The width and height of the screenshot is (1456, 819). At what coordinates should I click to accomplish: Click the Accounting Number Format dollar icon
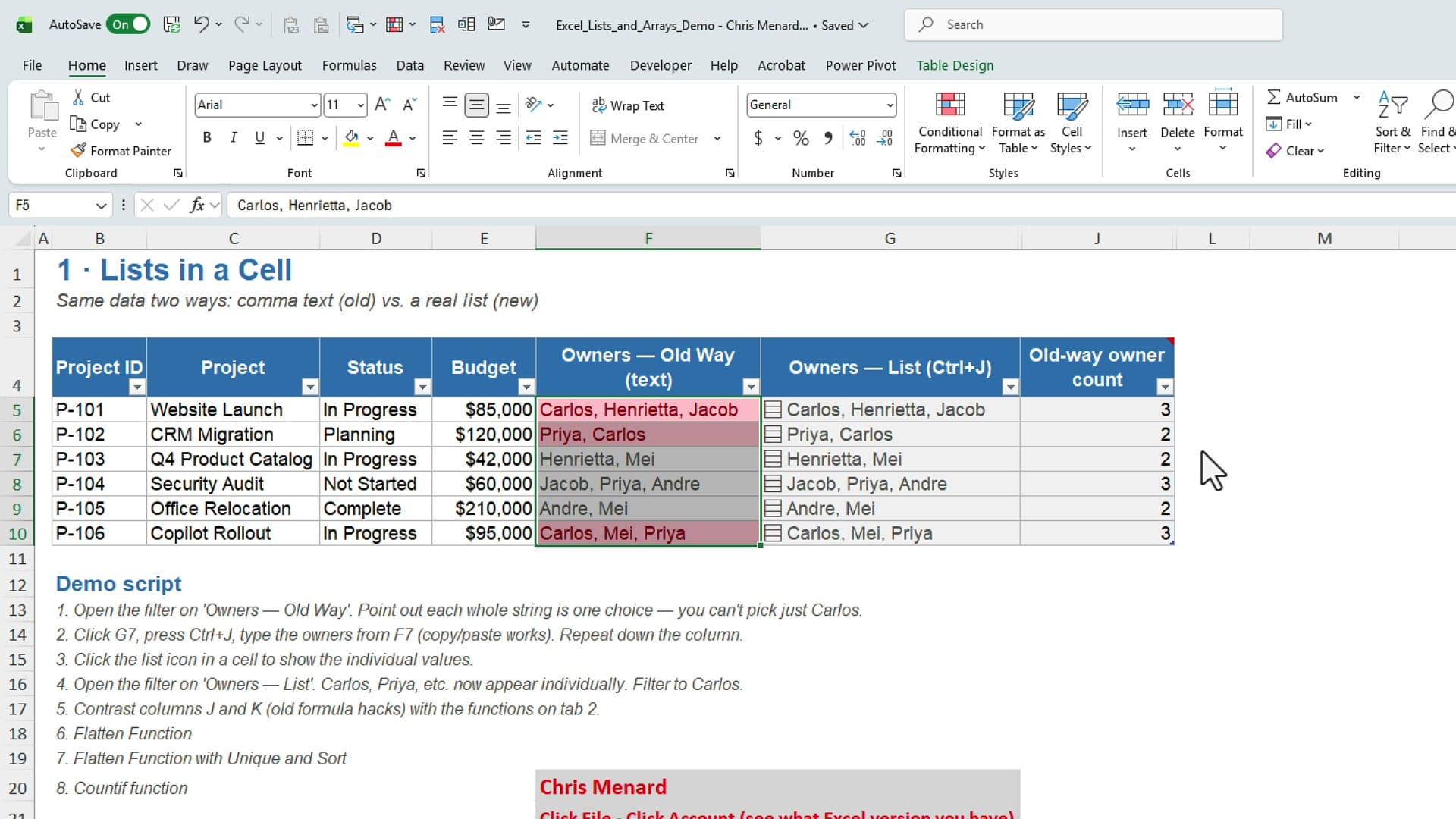point(758,138)
